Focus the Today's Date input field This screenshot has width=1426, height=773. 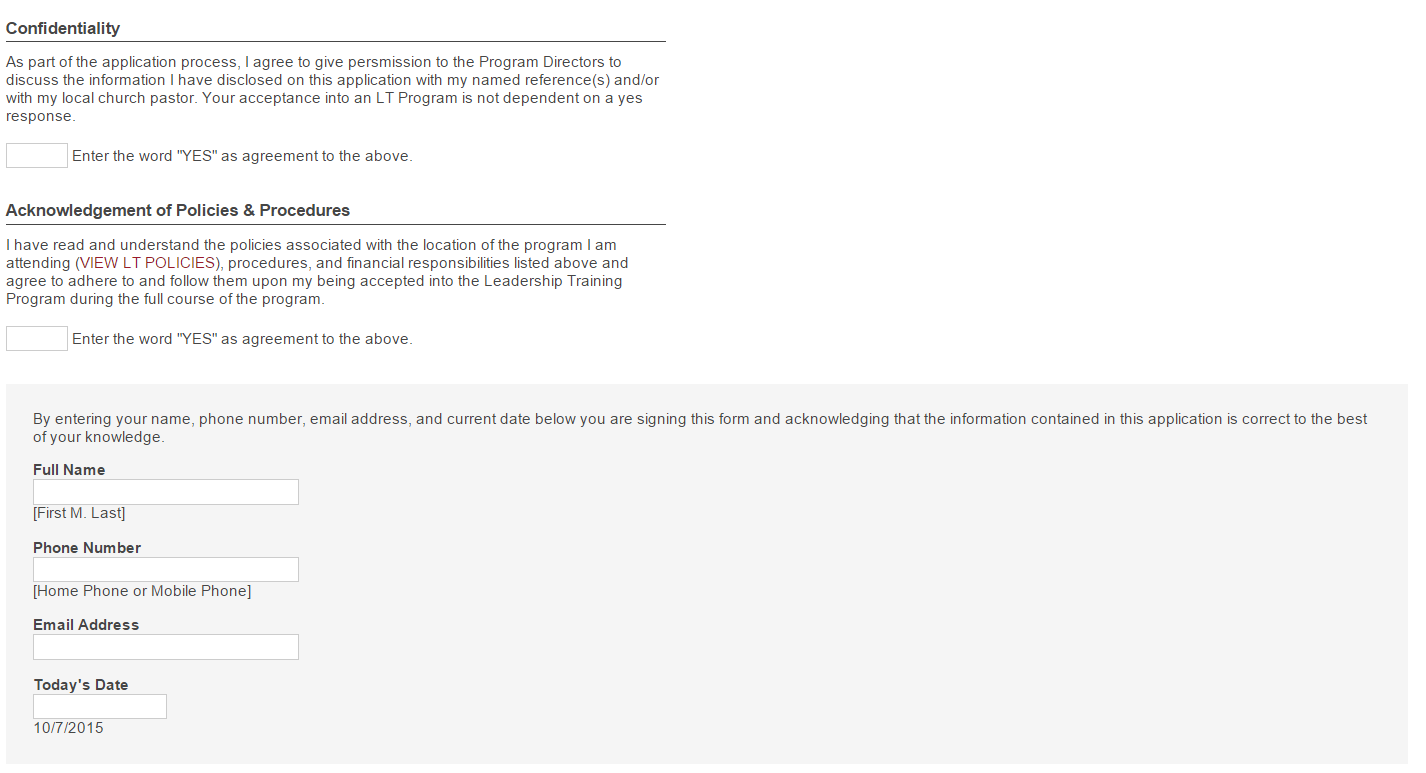coord(100,707)
